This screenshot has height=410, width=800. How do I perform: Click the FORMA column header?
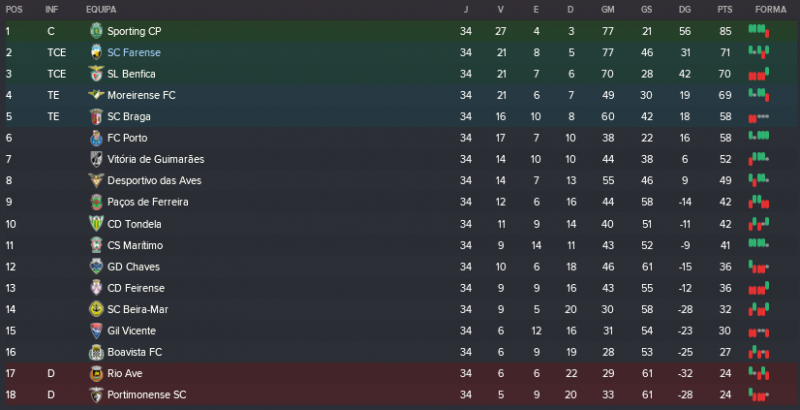[769, 9]
